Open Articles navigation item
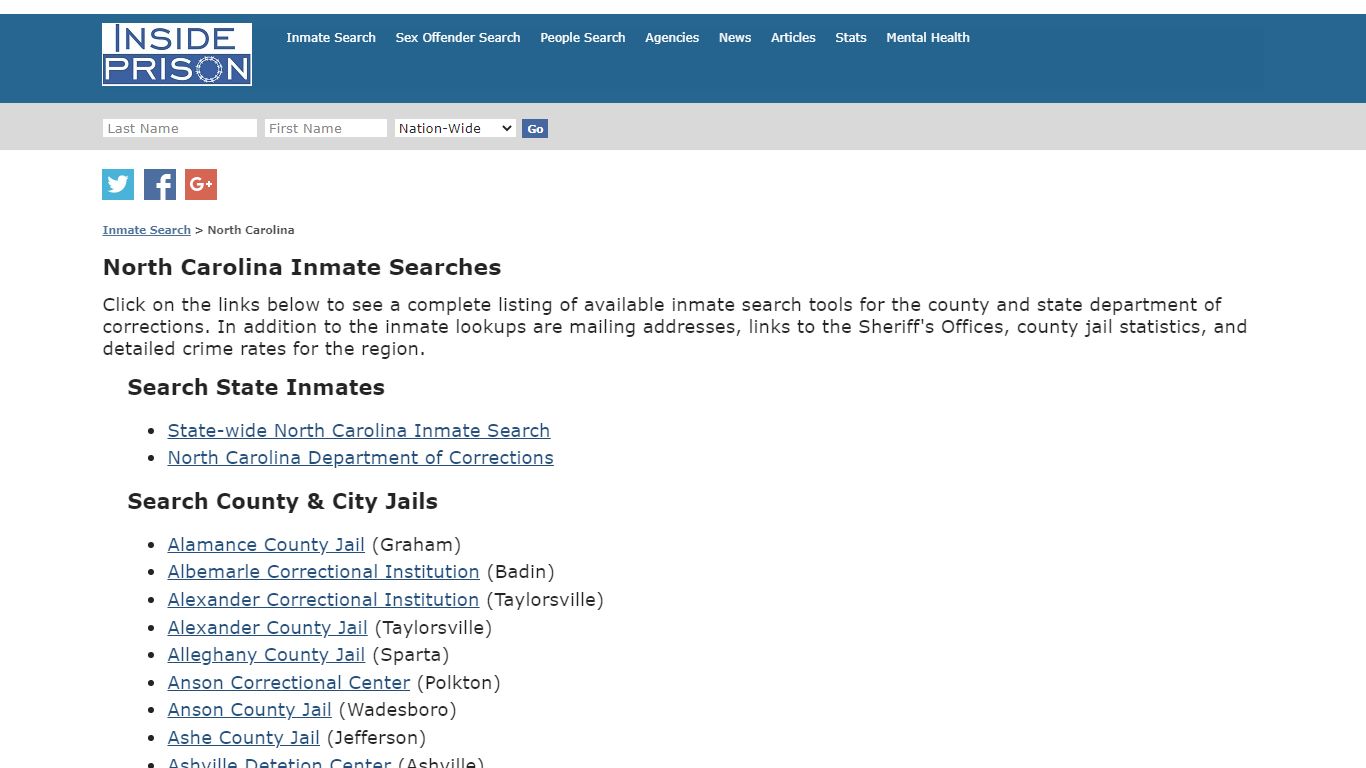 [x=793, y=37]
